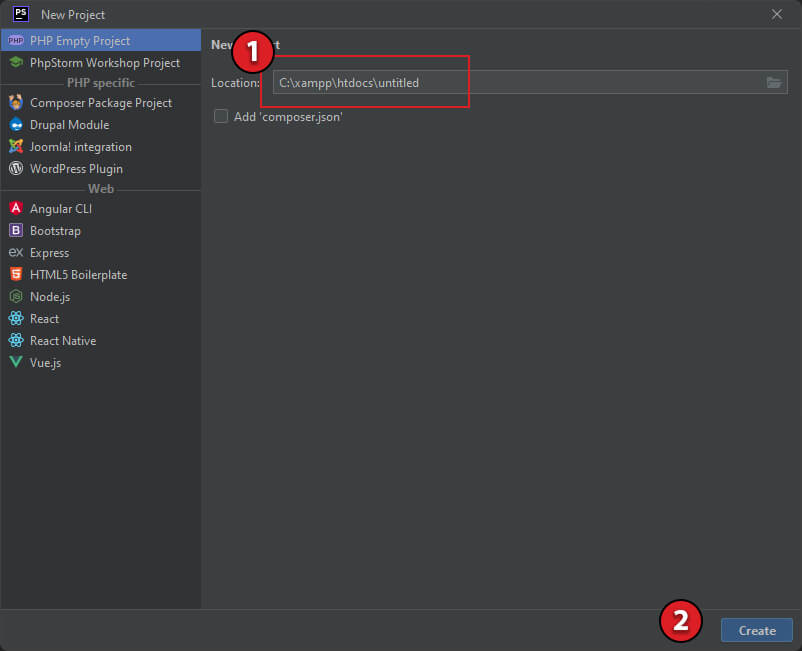Select the Angular CLI project type icon
Viewport: 802px width, 651px height.
16,208
